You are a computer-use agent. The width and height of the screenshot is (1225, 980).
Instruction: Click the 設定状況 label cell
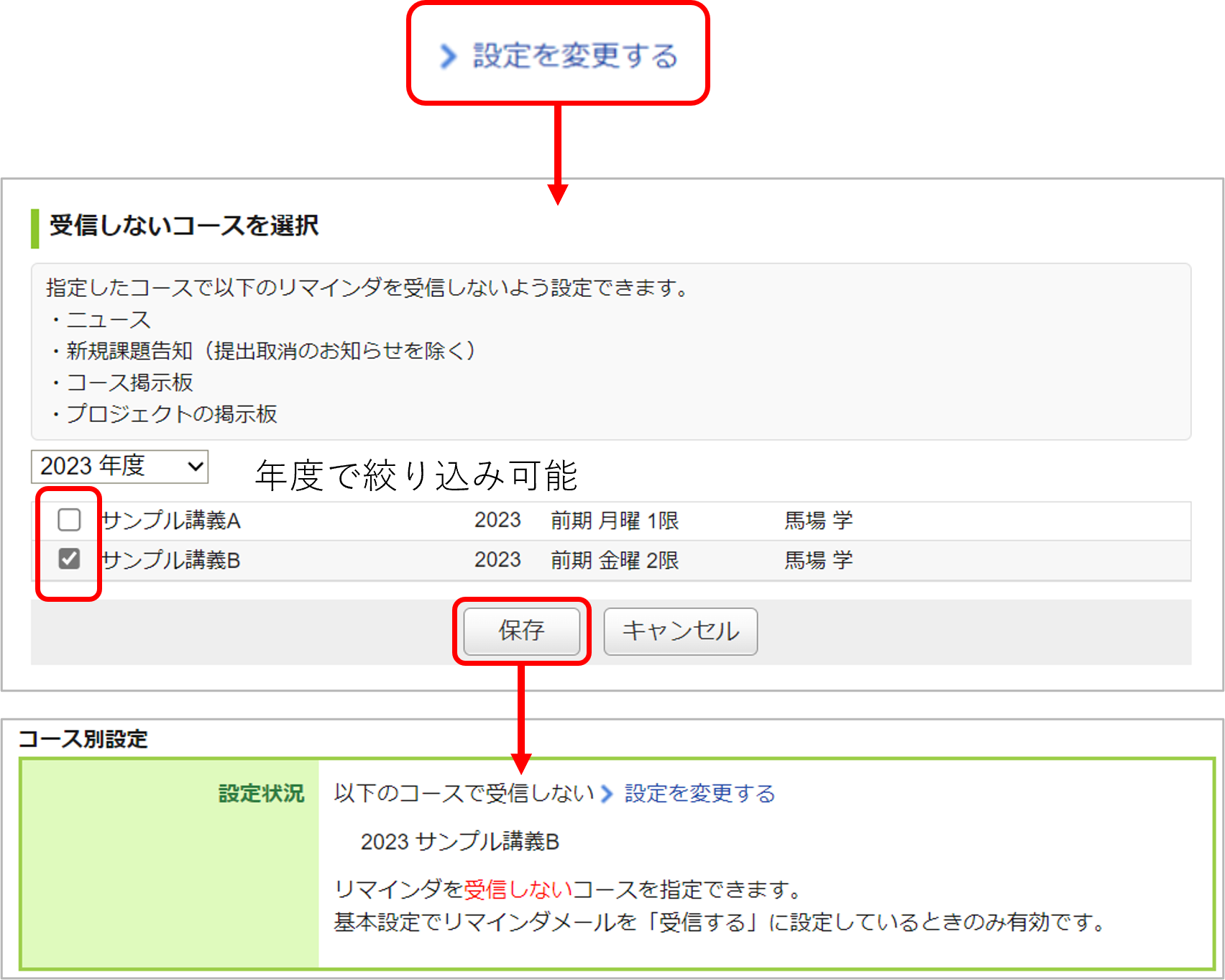tap(170, 864)
